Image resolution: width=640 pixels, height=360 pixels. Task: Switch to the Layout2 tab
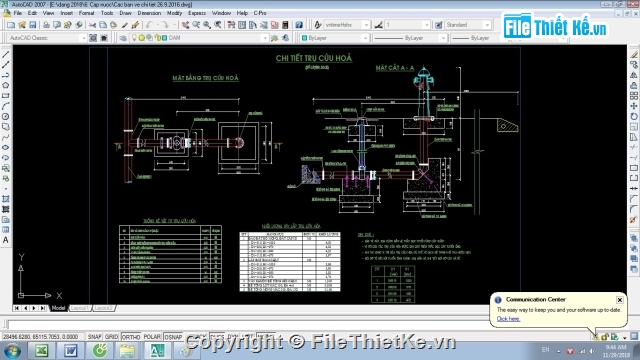pyautogui.click(x=104, y=308)
